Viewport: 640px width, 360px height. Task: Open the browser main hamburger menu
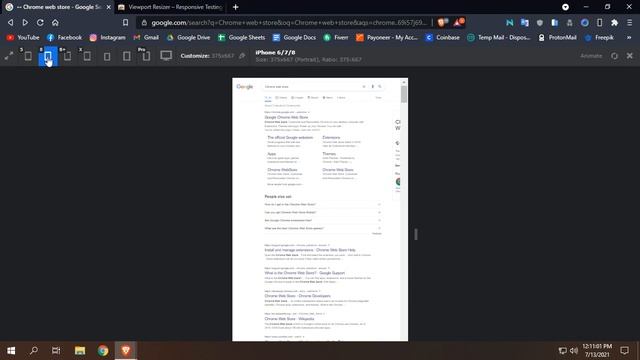coord(630,23)
